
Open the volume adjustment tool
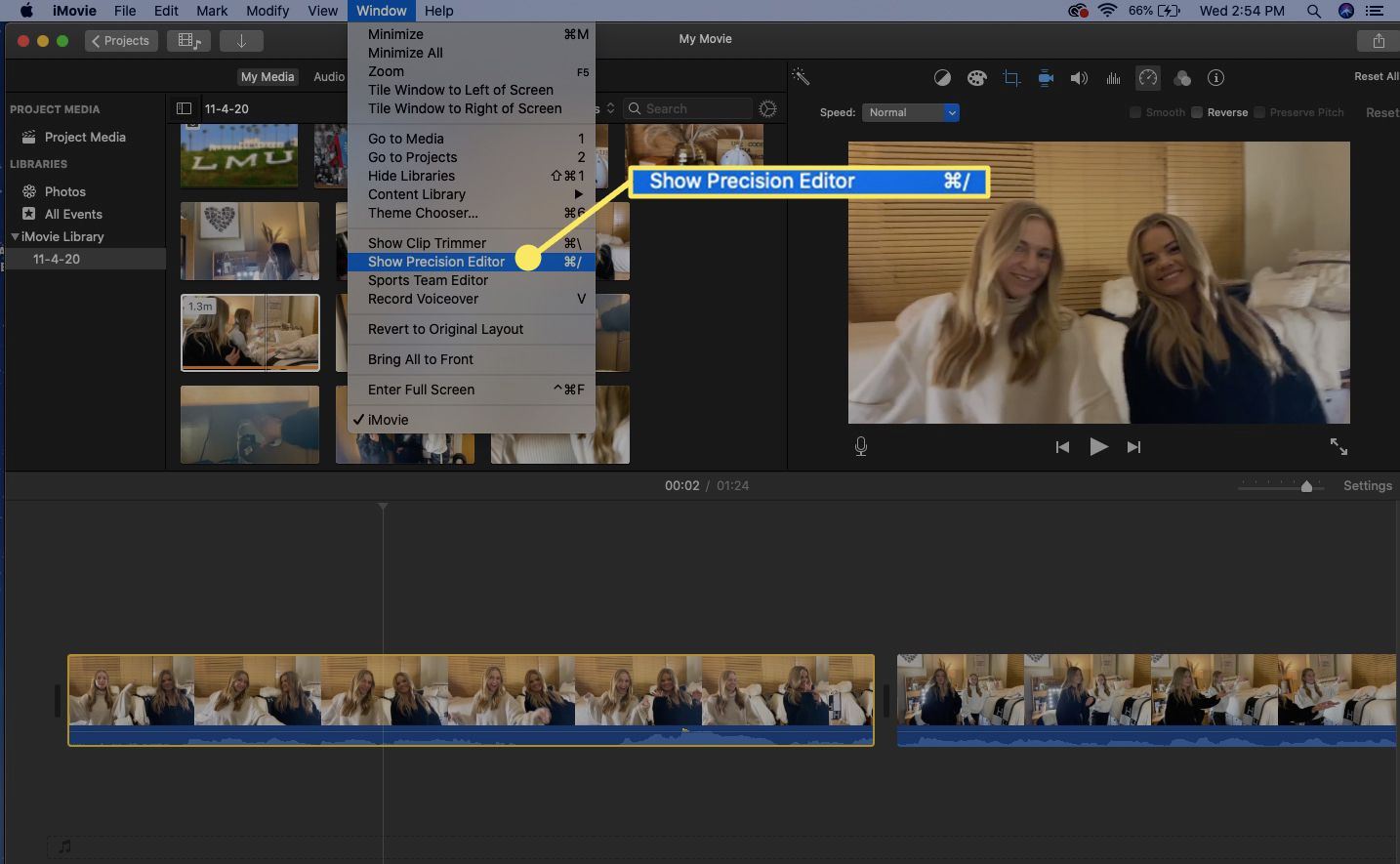(1079, 78)
